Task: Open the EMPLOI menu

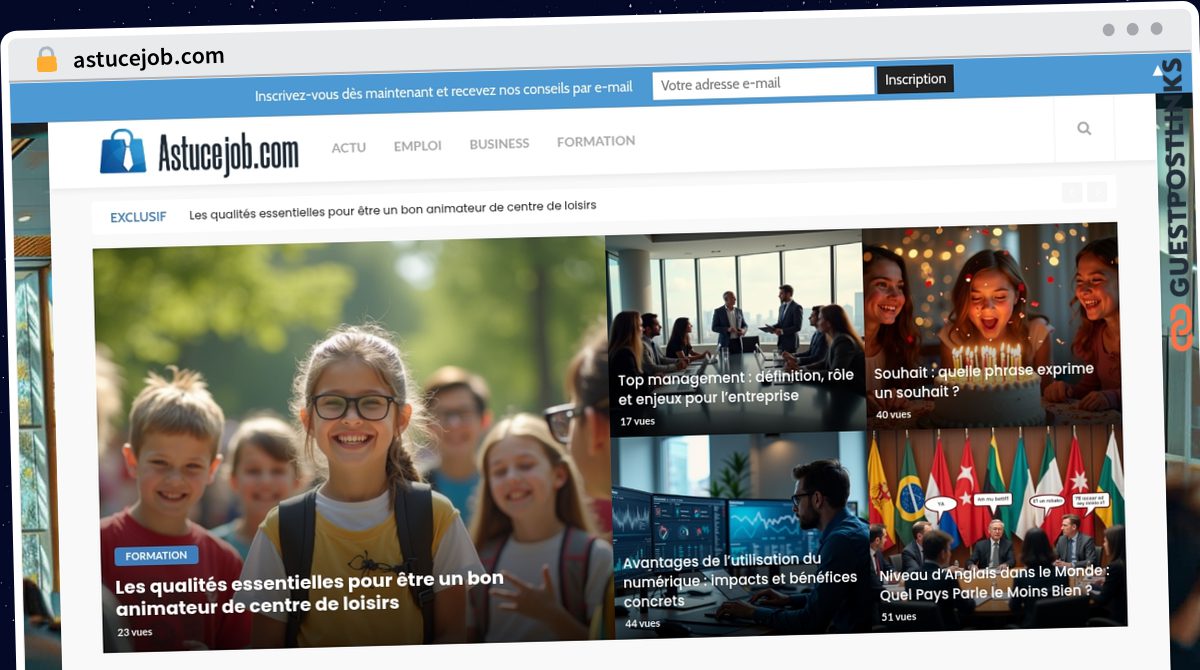Action: click(417, 146)
